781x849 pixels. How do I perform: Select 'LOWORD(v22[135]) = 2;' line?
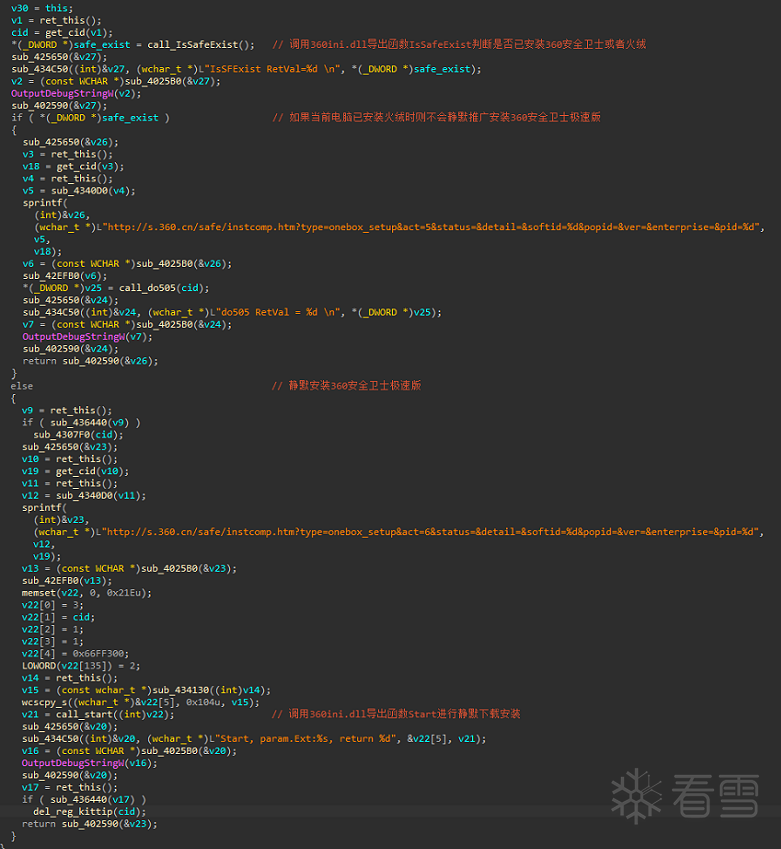click(81, 666)
